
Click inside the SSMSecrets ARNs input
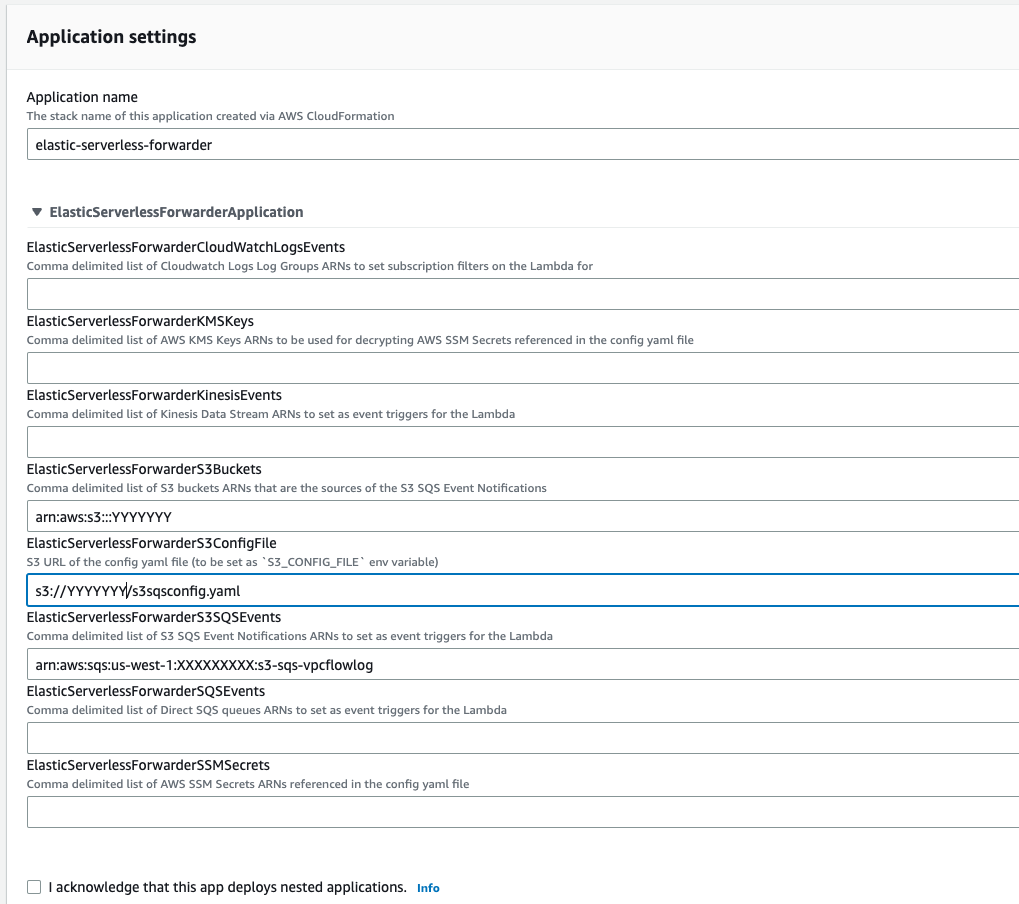coord(520,812)
